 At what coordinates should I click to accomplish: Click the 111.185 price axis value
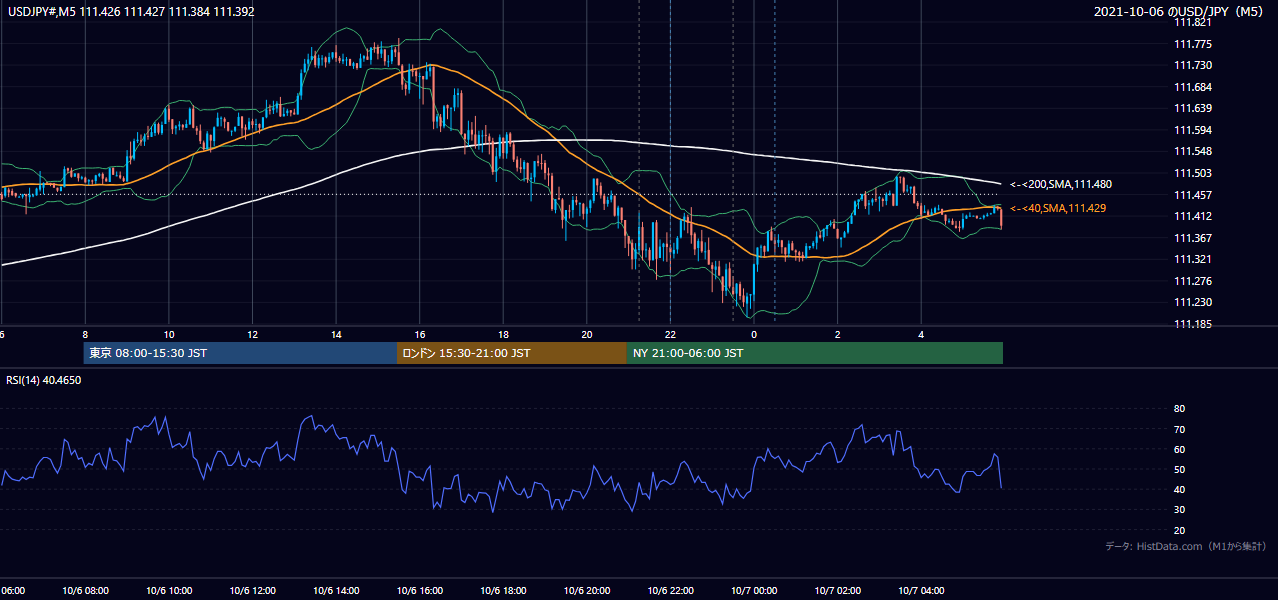(1193, 324)
